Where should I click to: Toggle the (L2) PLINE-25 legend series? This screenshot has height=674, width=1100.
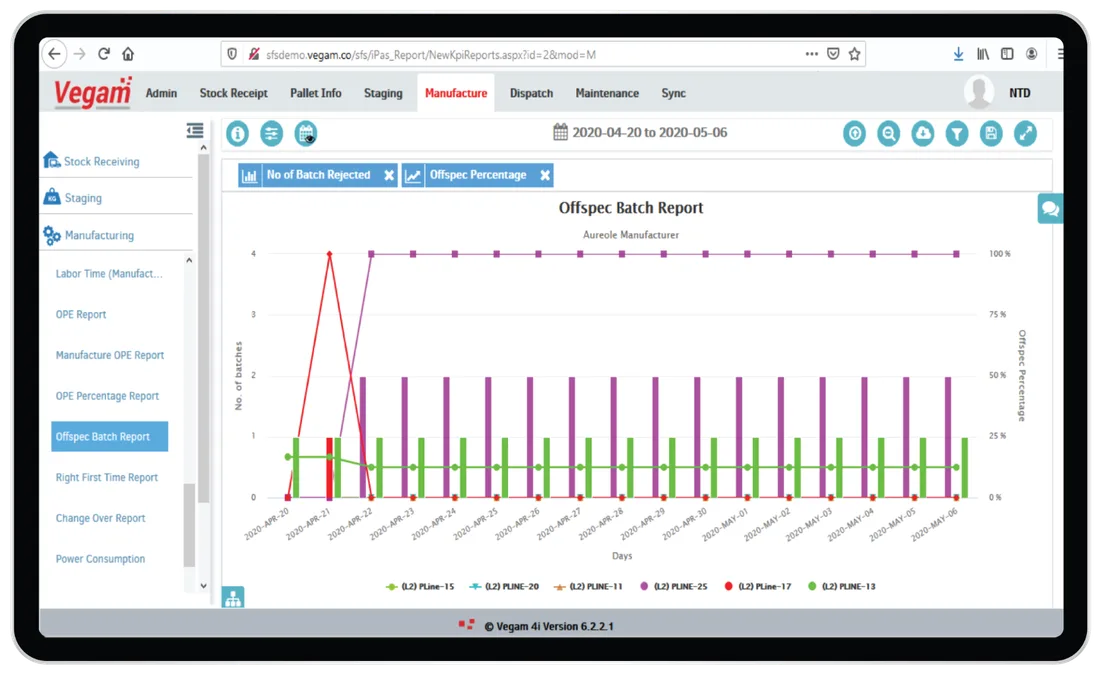(x=673, y=586)
